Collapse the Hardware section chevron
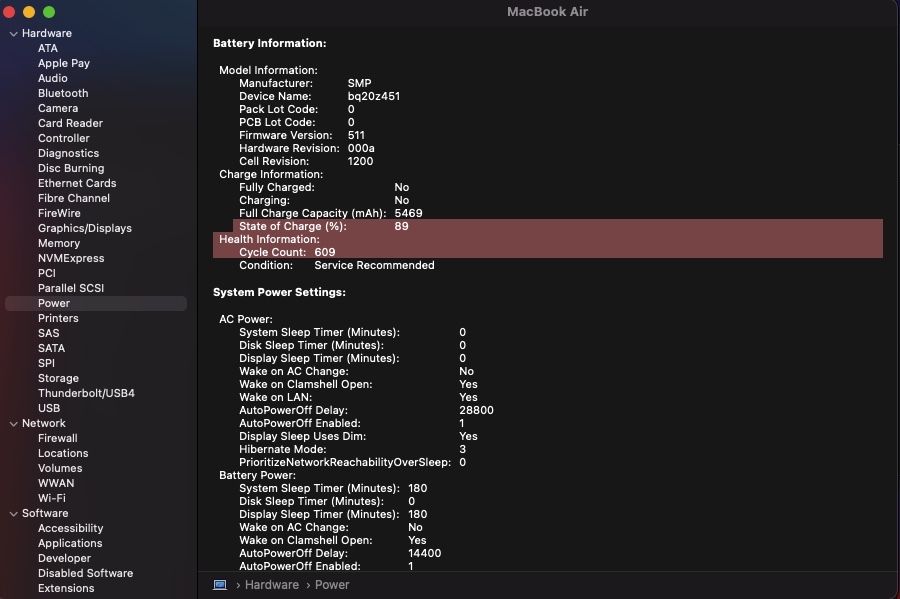 coord(13,34)
